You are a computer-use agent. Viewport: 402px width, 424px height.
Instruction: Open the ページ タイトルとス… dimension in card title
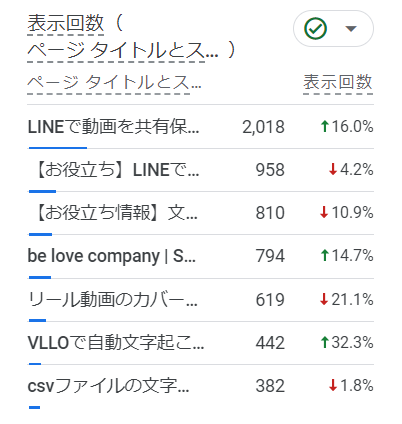[123, 50]
